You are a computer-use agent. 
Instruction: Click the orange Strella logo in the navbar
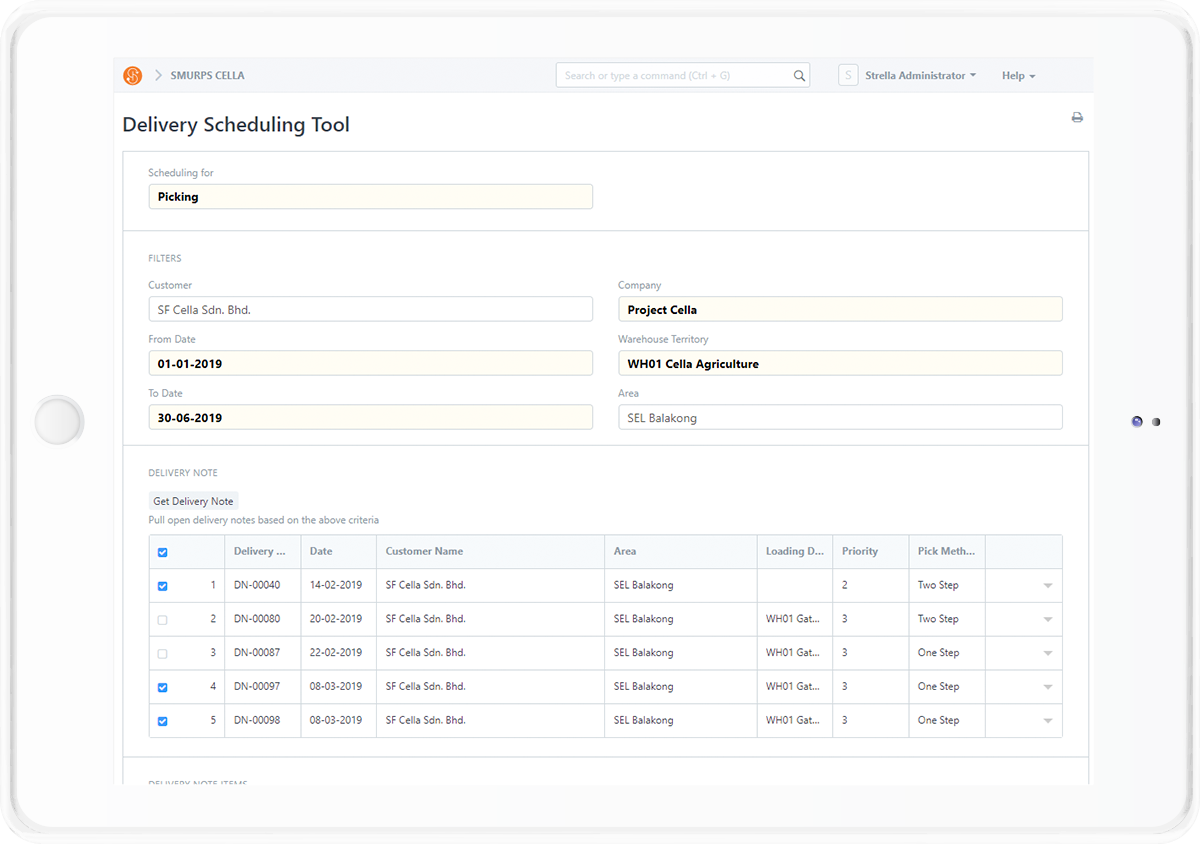pyautogui.click(x=133, y=74)
